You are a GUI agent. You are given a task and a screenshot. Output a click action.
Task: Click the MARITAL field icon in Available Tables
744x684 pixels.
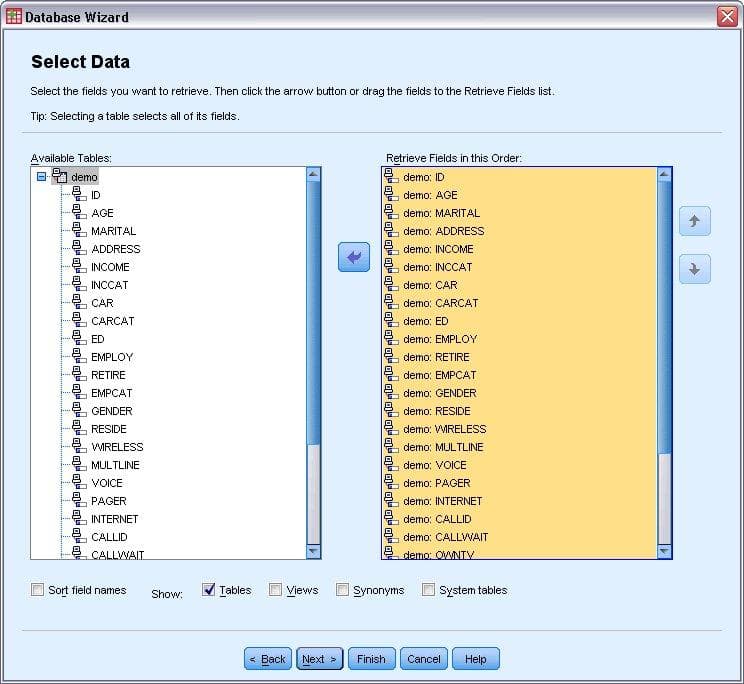click(79, 231)
